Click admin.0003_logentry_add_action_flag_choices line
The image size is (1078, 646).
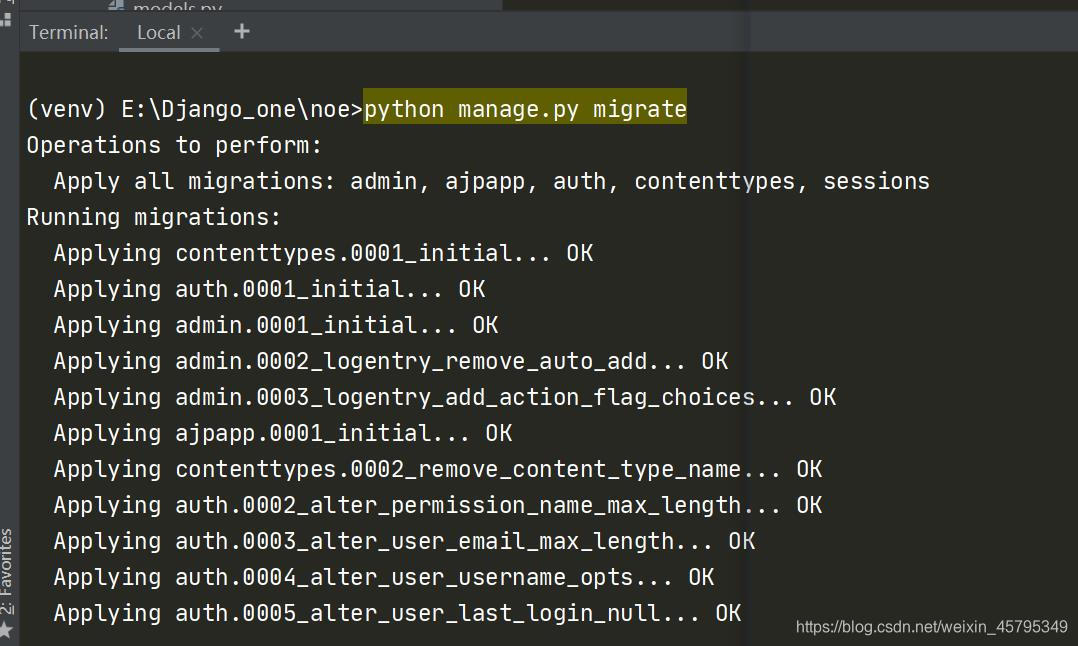click(x=445, y=397)
